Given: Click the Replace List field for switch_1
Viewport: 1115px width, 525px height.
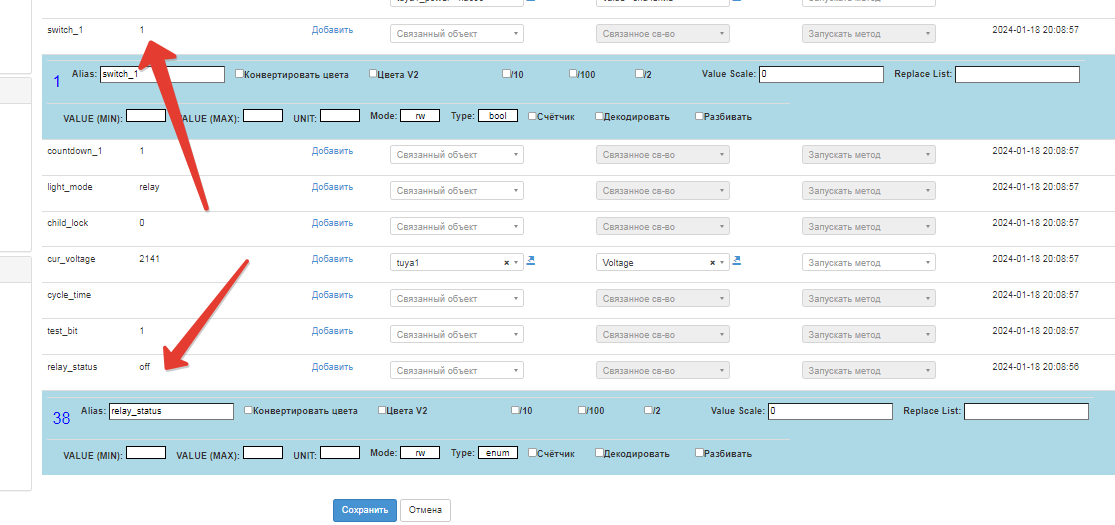Looking at the screenshot, I should 1017,74.
